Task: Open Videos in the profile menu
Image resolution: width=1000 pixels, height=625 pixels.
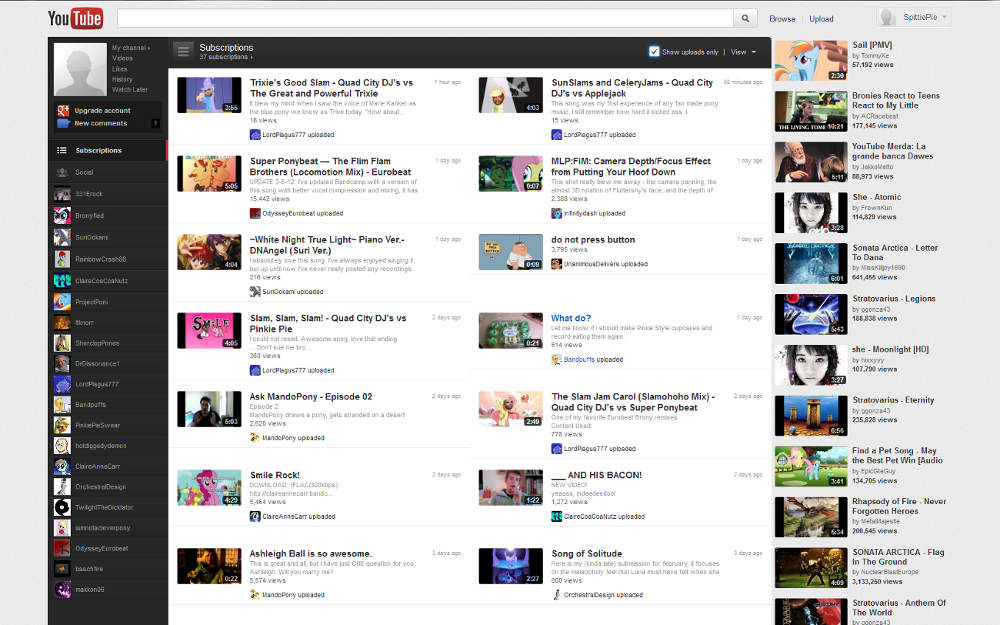Action: click(122, 58)
